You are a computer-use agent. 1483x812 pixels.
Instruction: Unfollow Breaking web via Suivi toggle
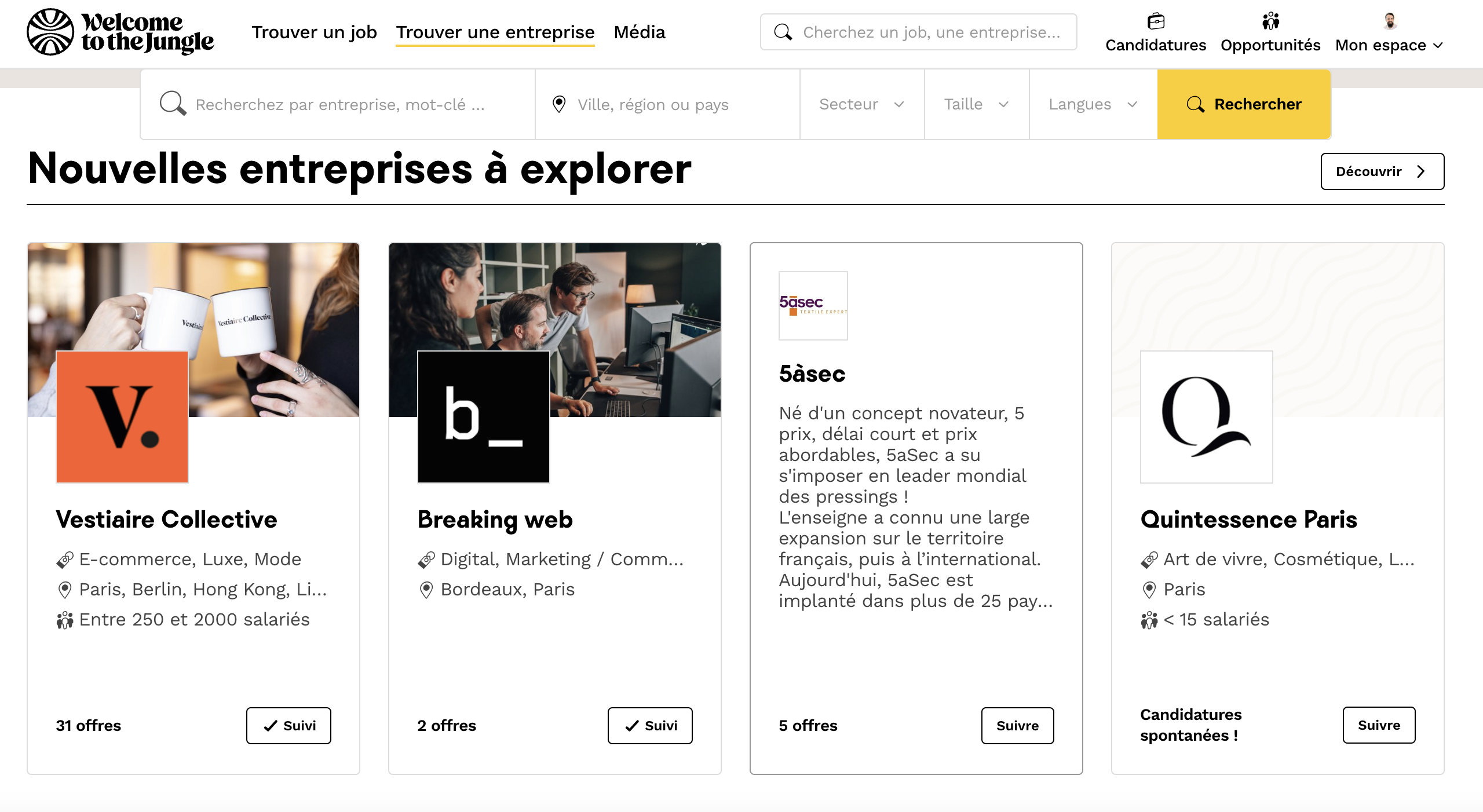click(650, 726)
